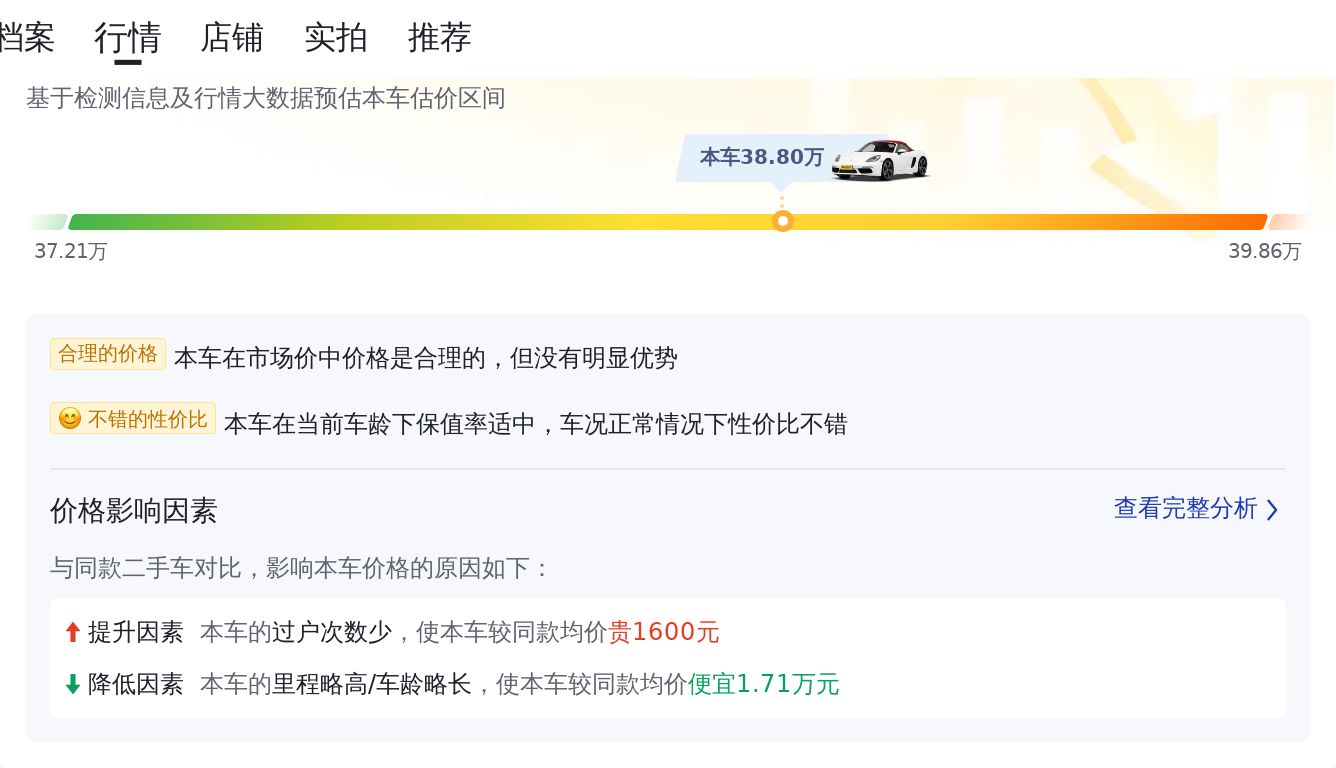Viewport: 1336px width, 768px height.
Task: Switch to the 店铺 tab
Action: click(x=232, y=38)
